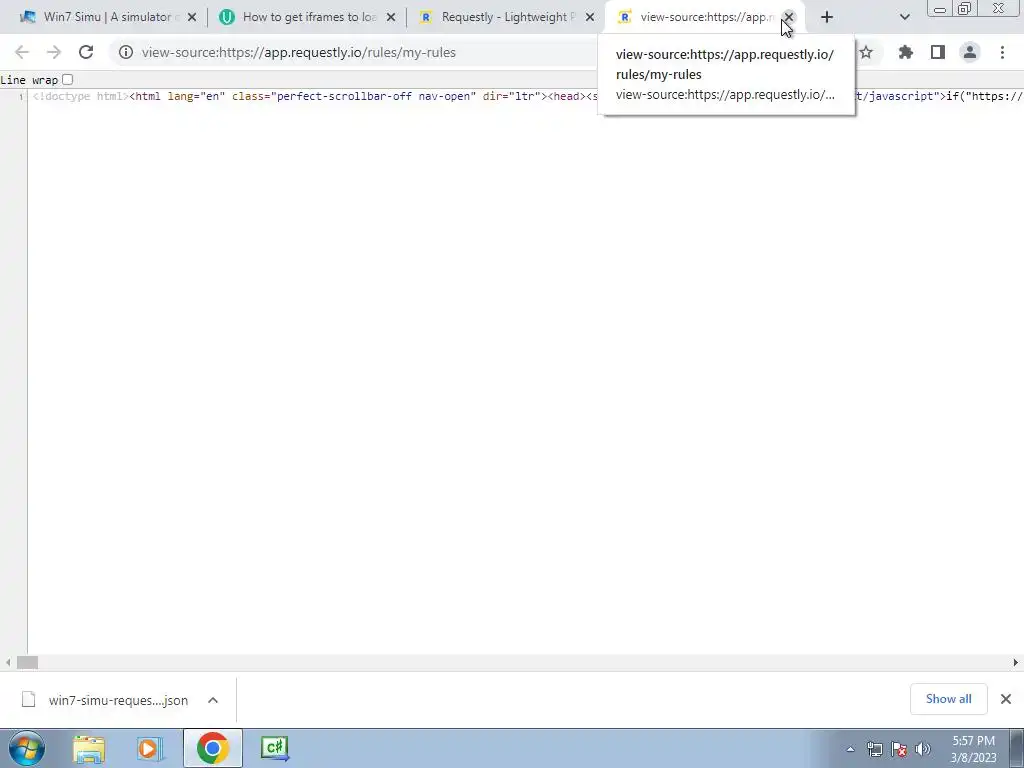The height and width of the screenshot is (768, 1024).
Task: Click Show all downloads button
Action: pos(948,699)
